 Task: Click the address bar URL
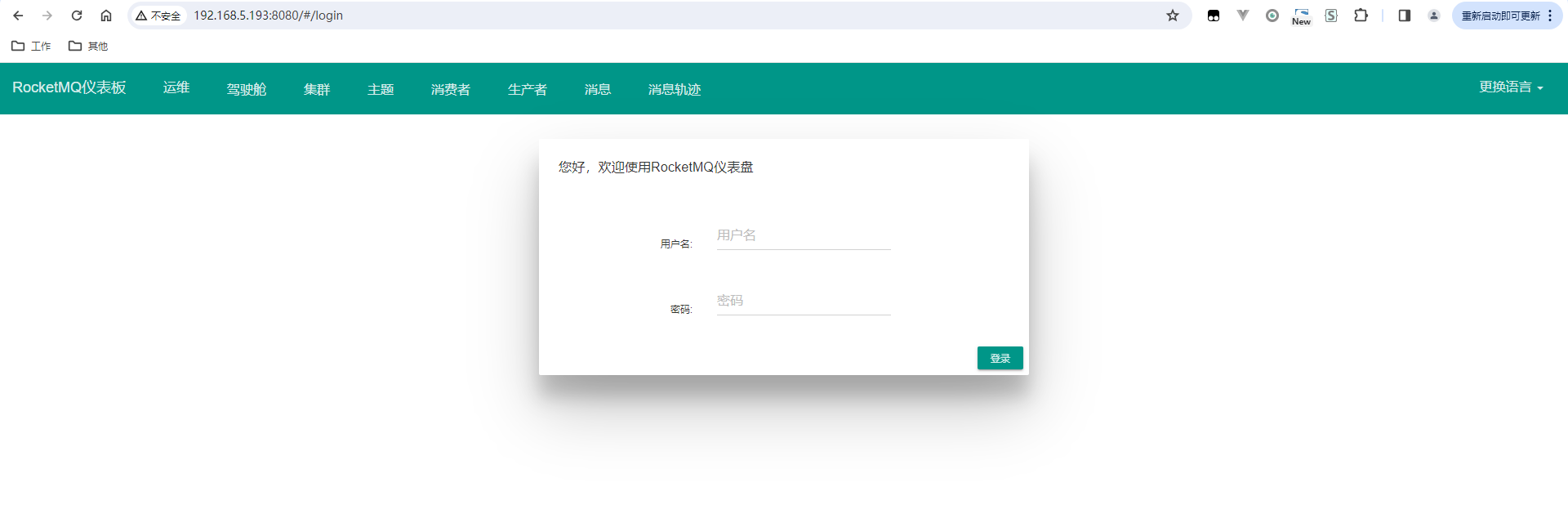click(x=268, y=16)
